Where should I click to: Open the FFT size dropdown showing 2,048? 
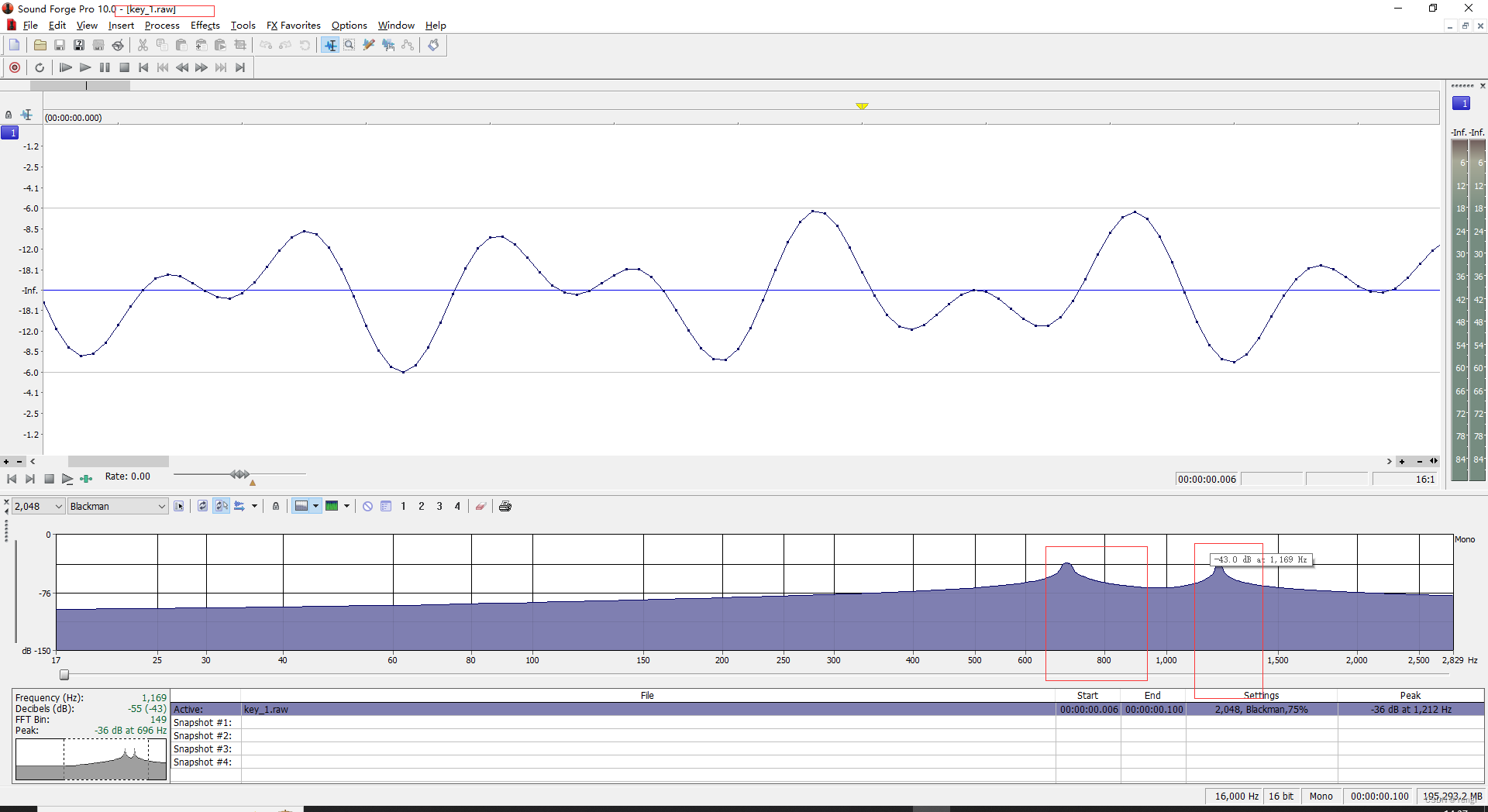point(38,506)
